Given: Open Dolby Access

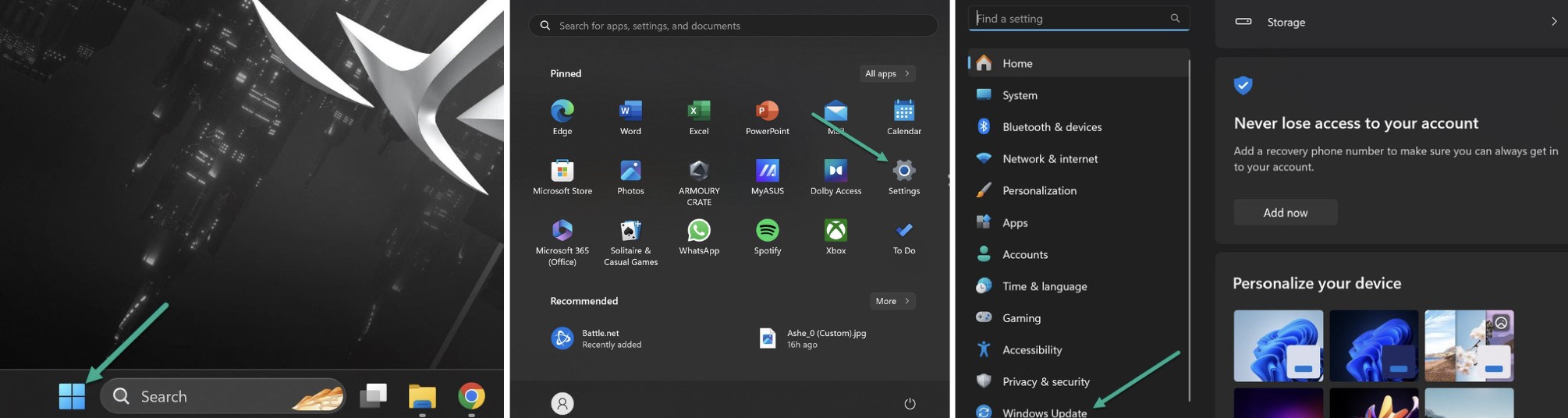Looking at the screenshot, I should click(835, 177).
